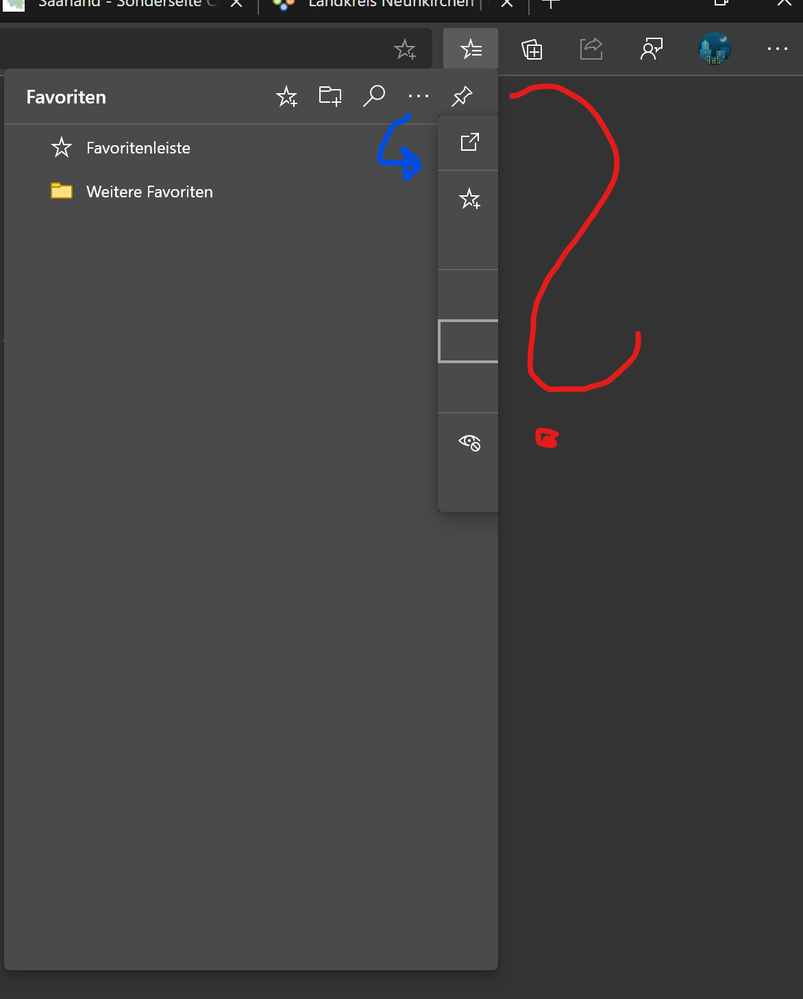803x999 pixels.
Task: Open the user profile avatar
Action: pyautogui.click(x=714, y=48)
